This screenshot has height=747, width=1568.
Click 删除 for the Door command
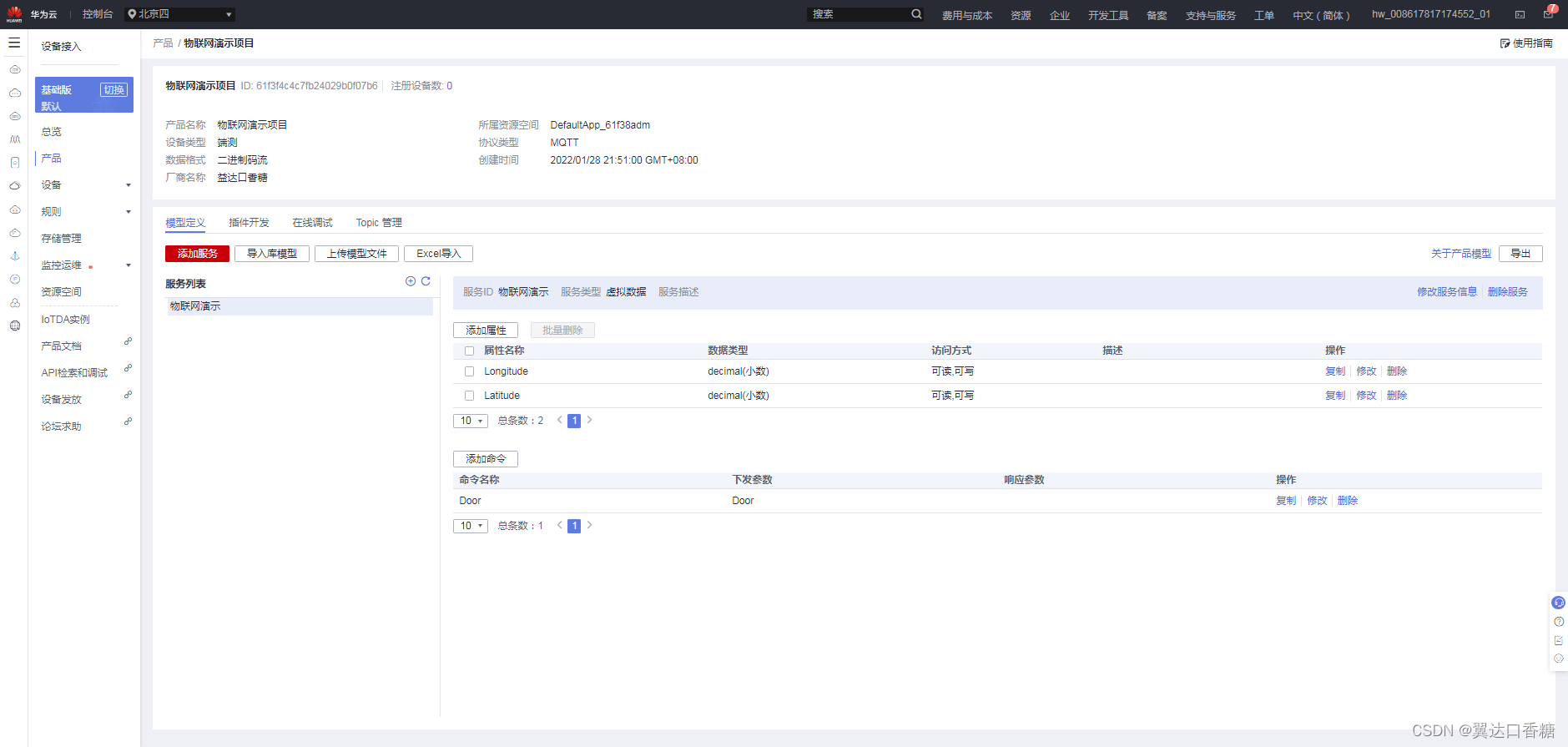click(1348, 501)
